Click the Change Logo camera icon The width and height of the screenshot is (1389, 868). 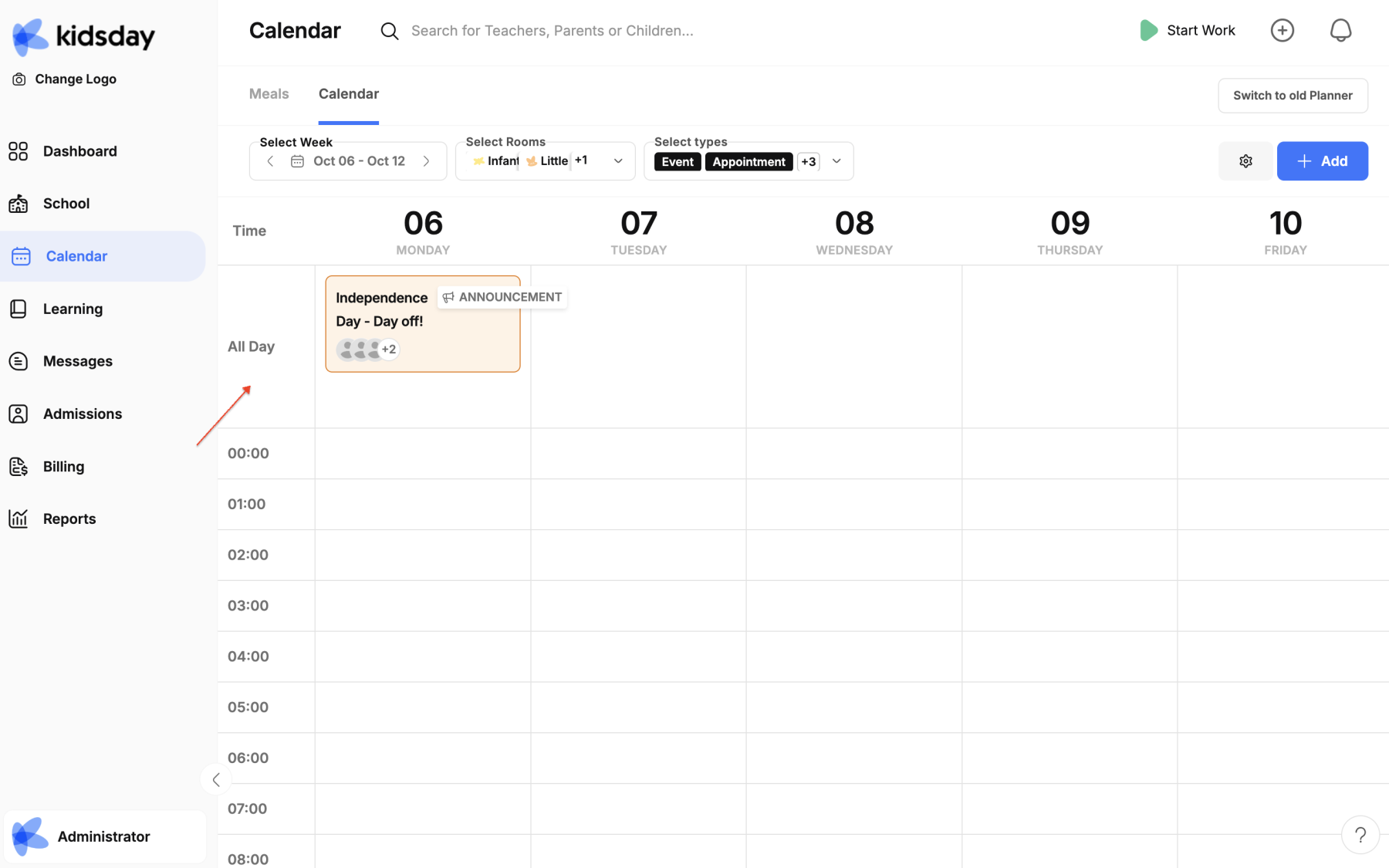click(19, 79)
